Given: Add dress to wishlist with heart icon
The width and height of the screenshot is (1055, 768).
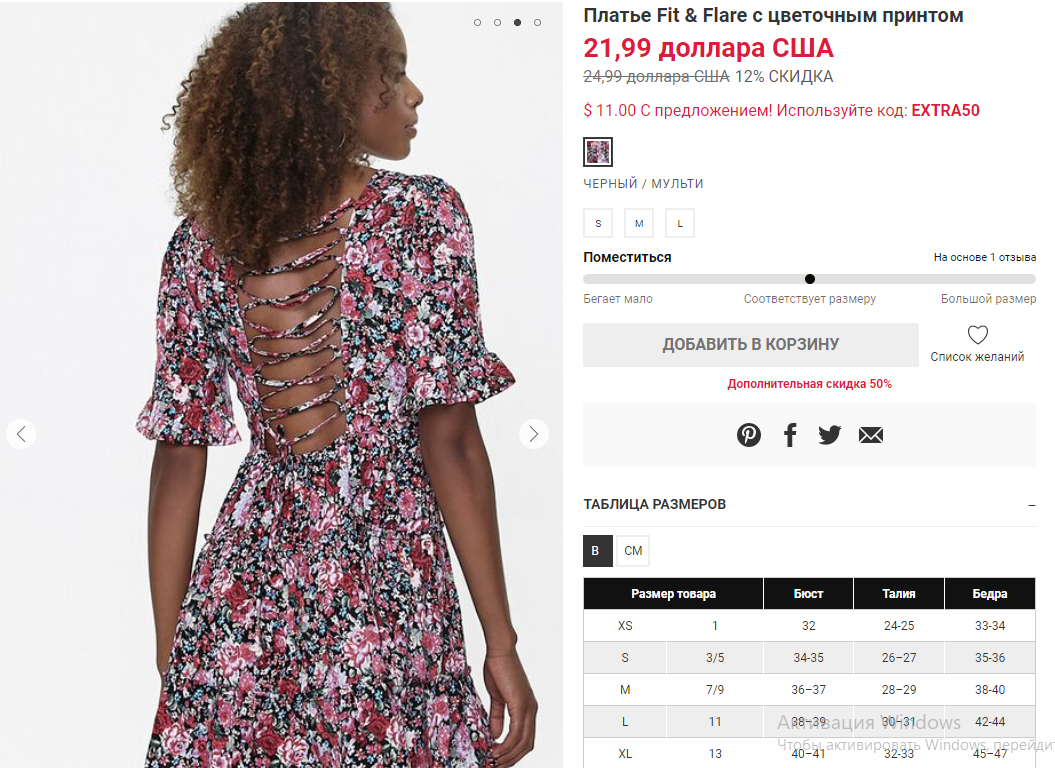Looking at the screenshot, I should pos(977,335).
